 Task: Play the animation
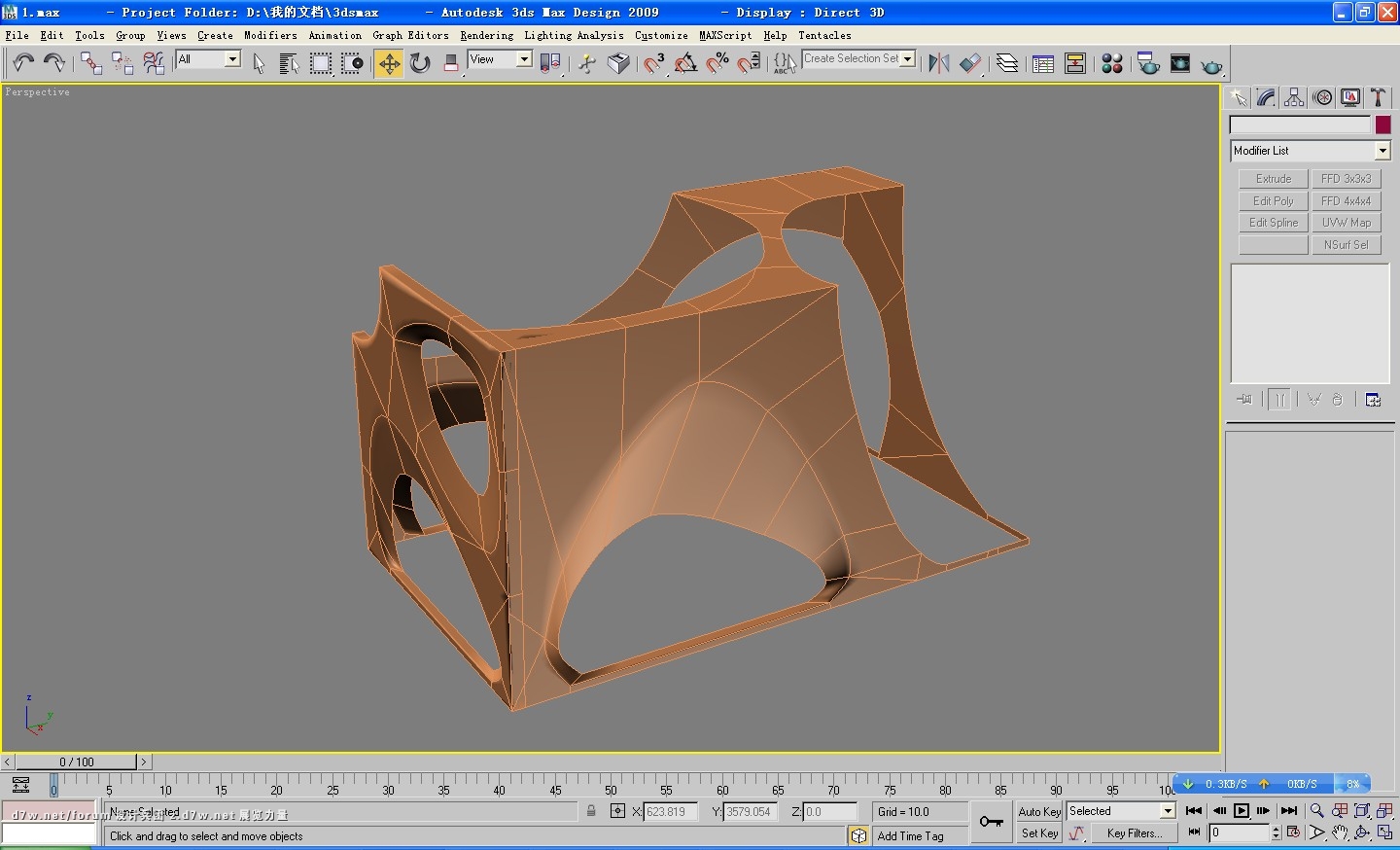(1242, 810)
